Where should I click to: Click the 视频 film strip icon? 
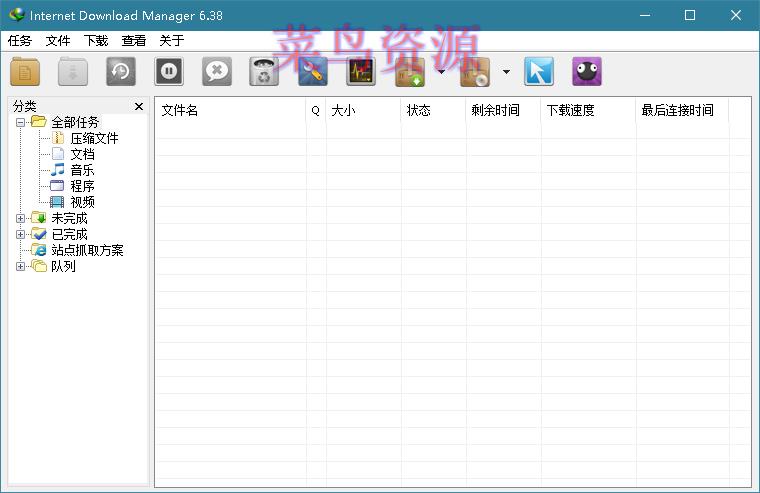point(57,202)
